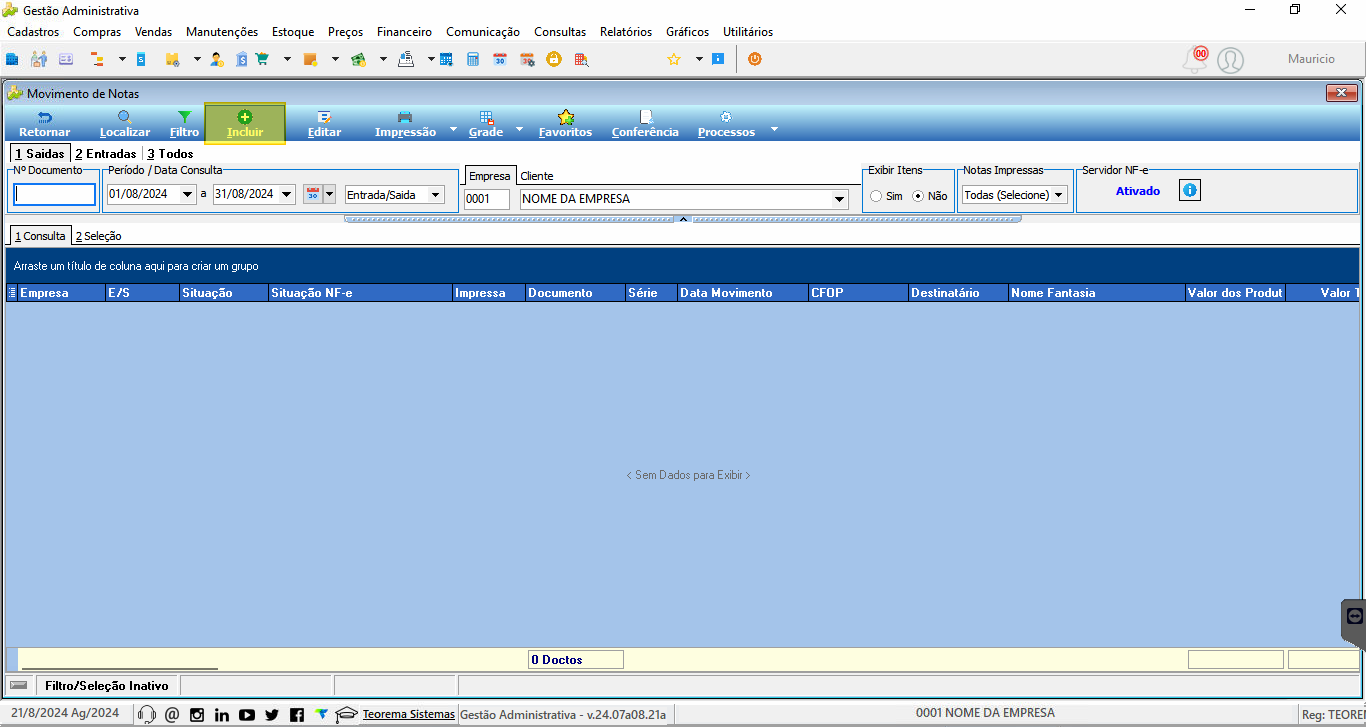
Task: Click the support headset icon in status bar
Action: tap(147, 714)
